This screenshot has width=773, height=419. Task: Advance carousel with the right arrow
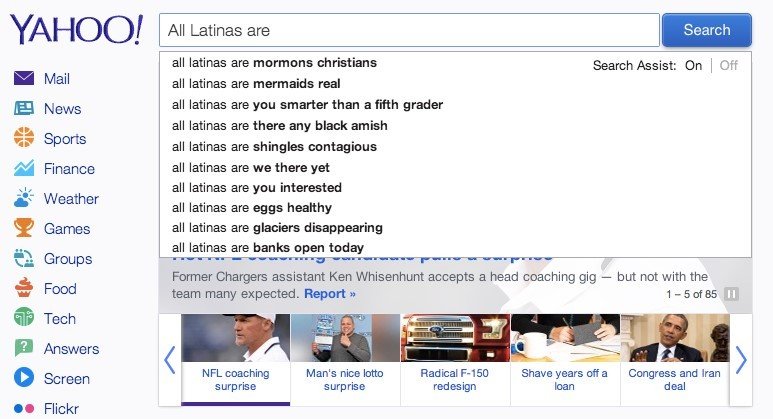(741, 360)
